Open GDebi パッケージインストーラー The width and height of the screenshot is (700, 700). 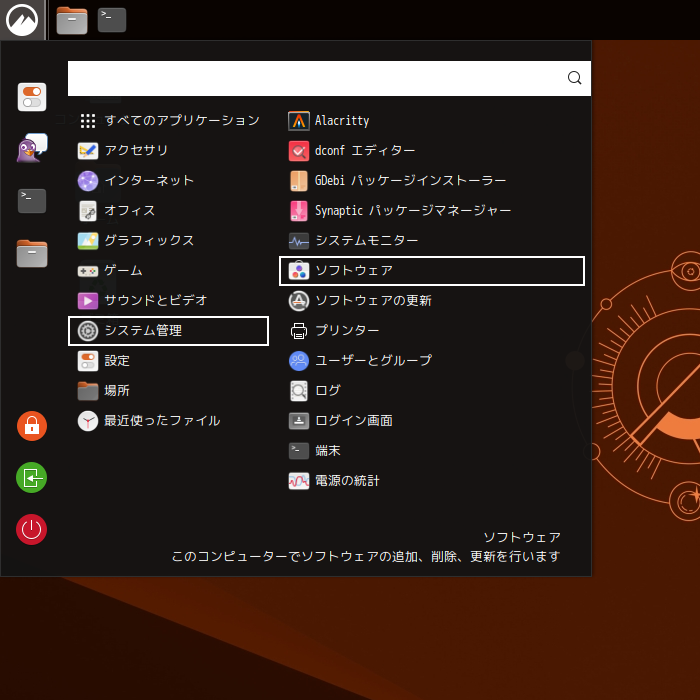click(432, 181)
